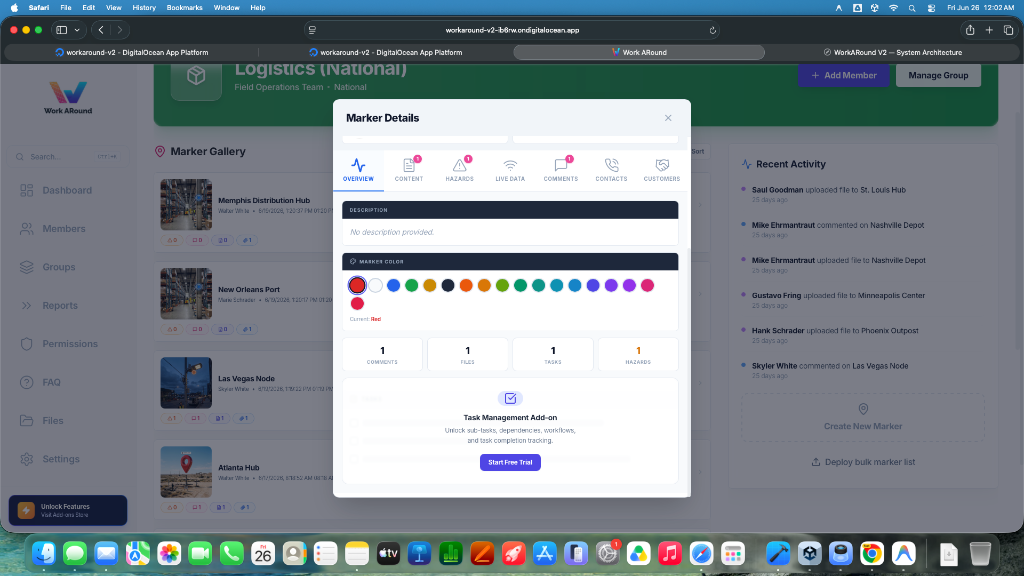This screenshot has width=1024, height=576.
Task: Open the Customers handshake tab
Action: 662,170
